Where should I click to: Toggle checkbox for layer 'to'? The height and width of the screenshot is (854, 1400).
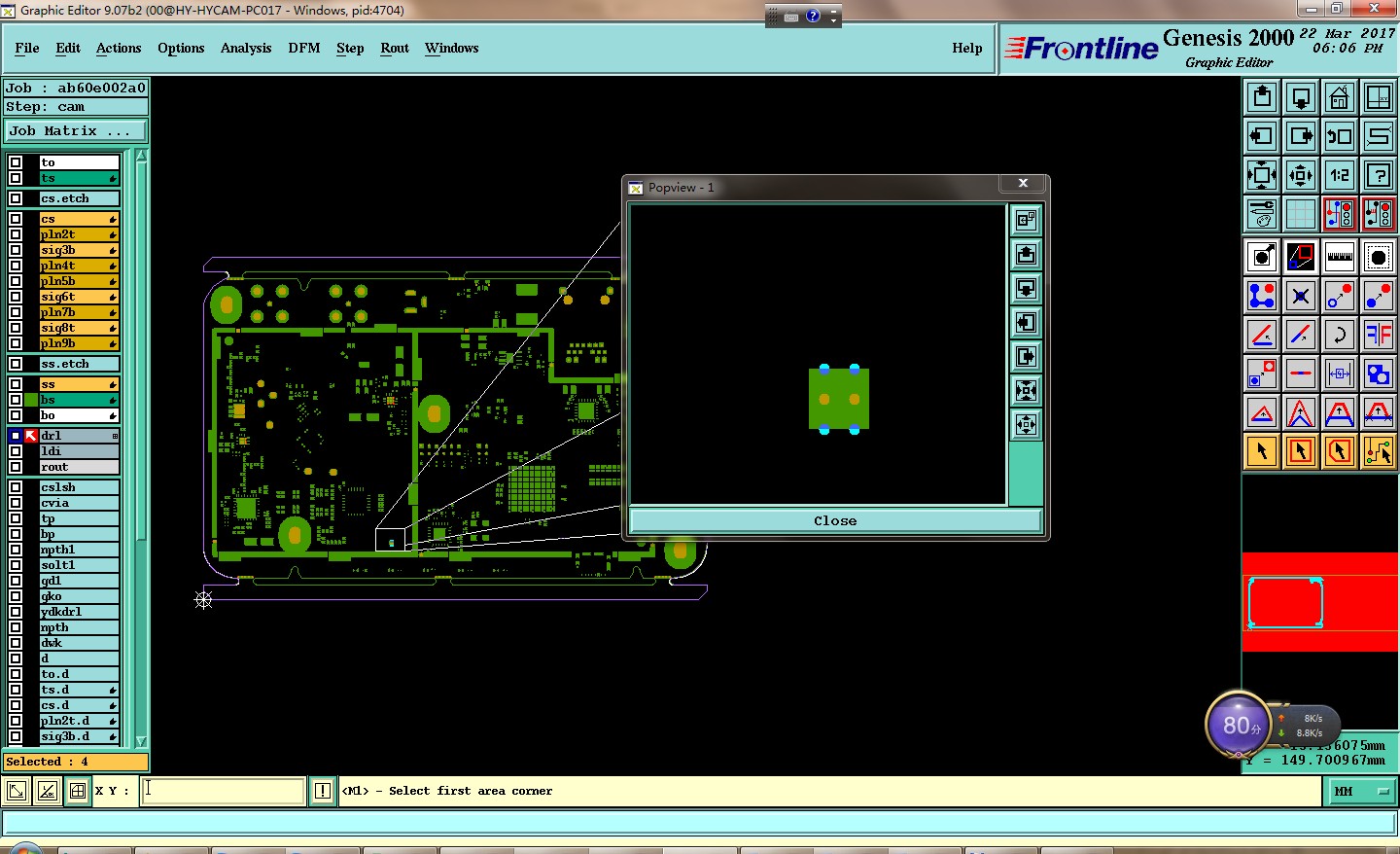tap(16, 162)
